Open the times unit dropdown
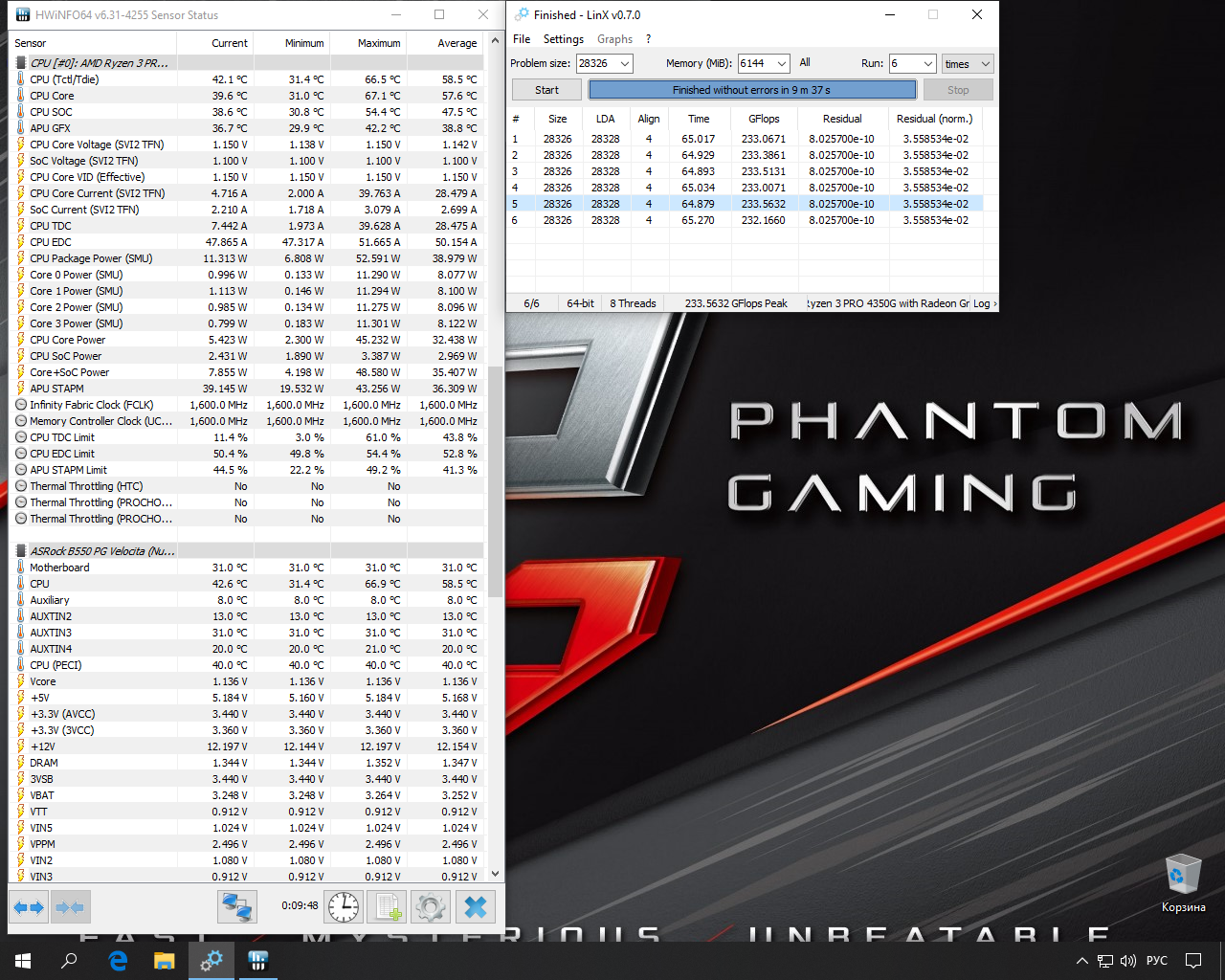 tap(968, 63)
